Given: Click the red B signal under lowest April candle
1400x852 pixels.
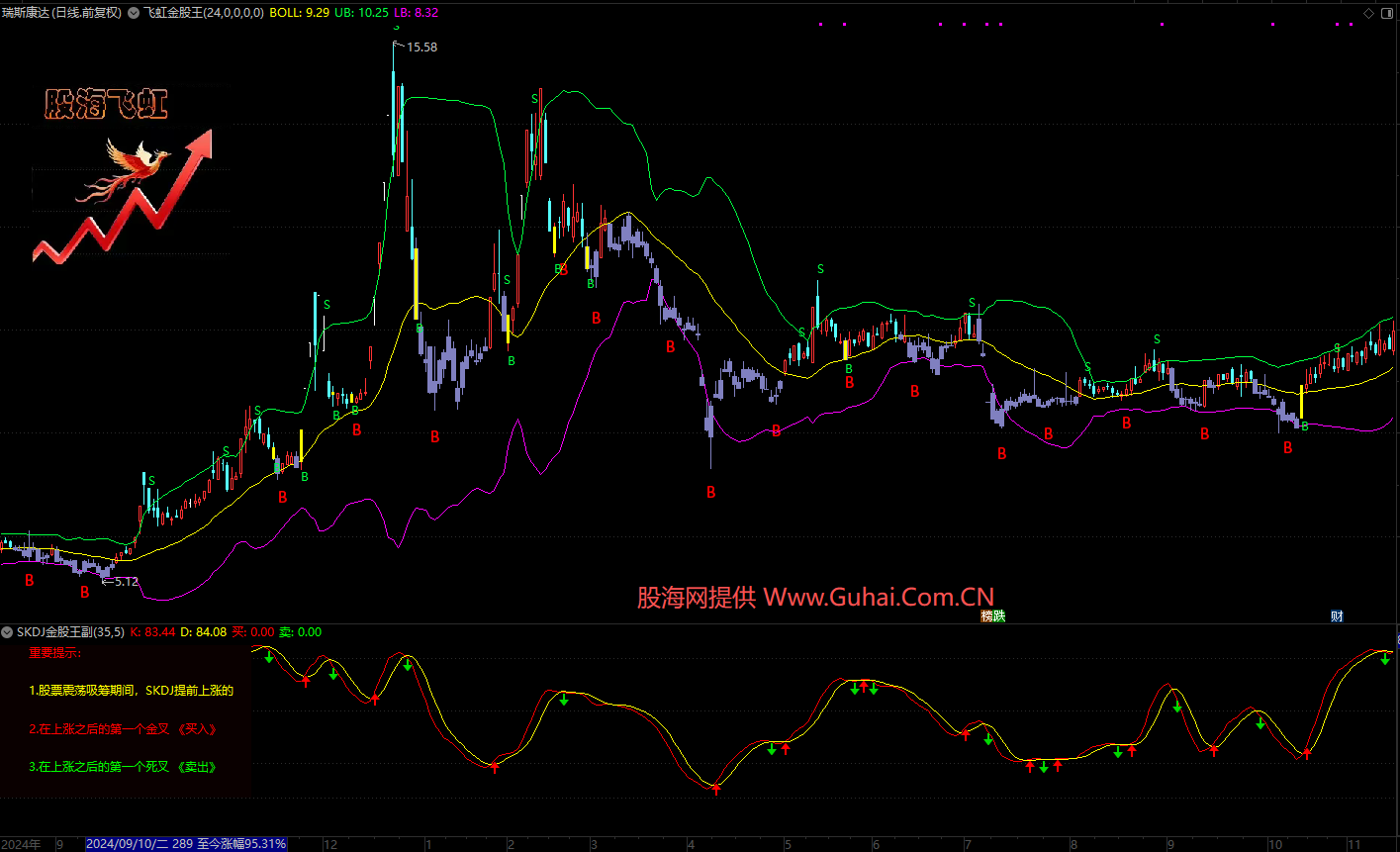Looking at the screenshot, I should pyautogui.click(x=710, y=492).
